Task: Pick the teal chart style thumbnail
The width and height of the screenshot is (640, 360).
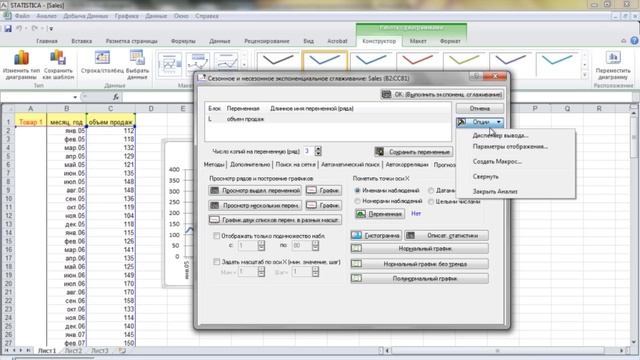Action: point(557,62)
